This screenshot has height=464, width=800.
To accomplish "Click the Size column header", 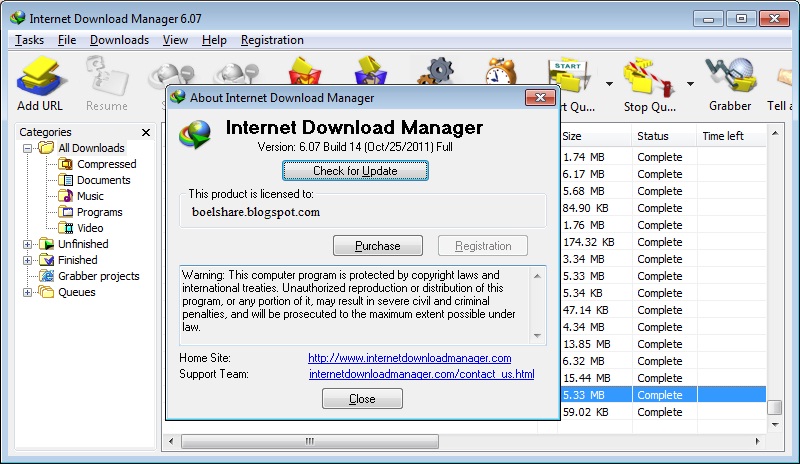I will (596, 136).
